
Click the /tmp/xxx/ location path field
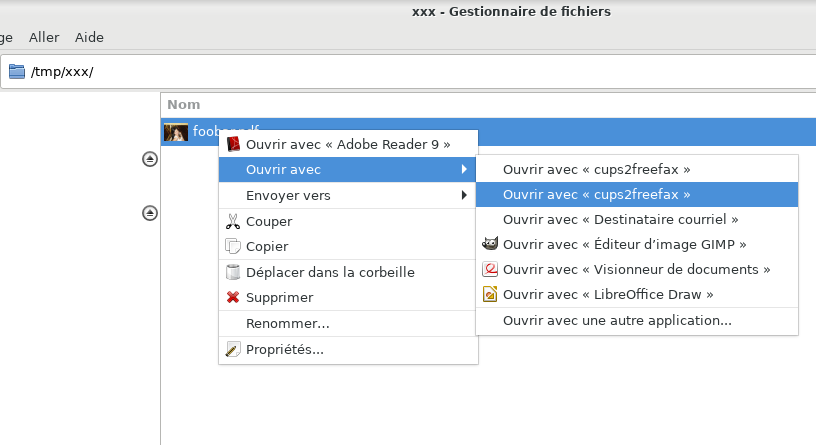coord(400,72)
